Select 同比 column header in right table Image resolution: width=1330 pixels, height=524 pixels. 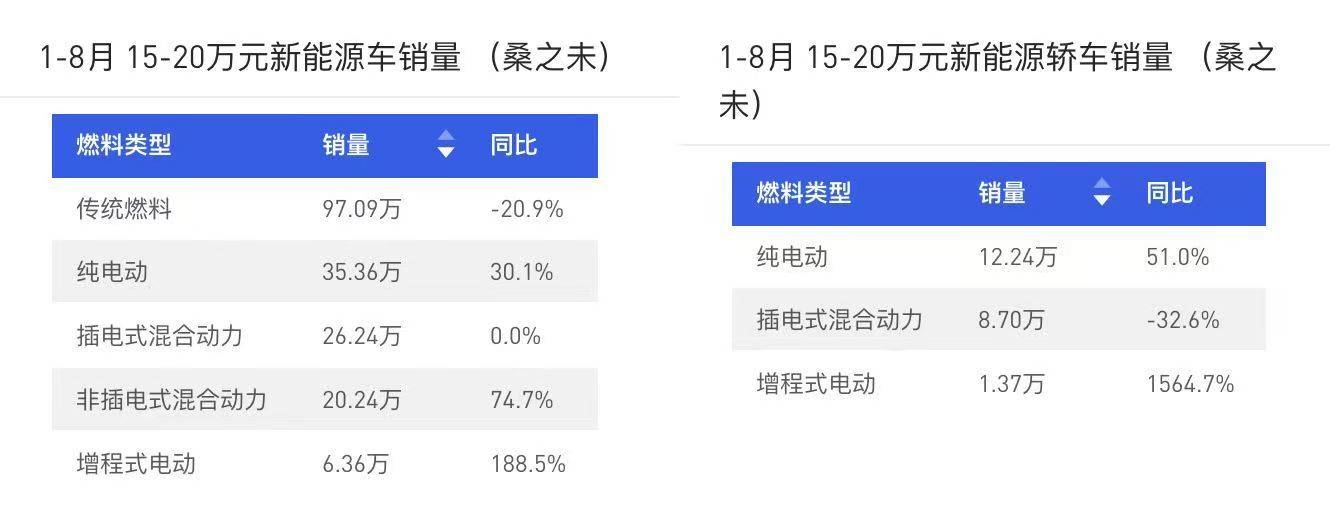click(1170, 193)
